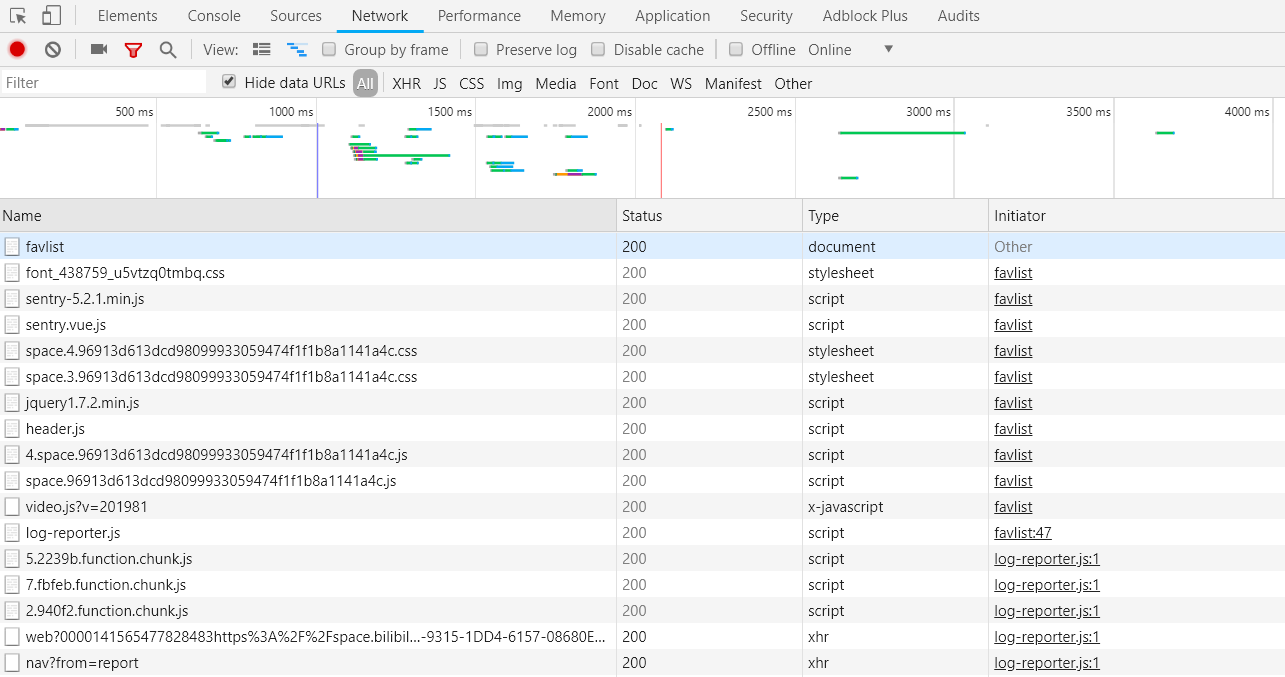Filter requests by JS
1285x677 pixels.
[440, 84]
